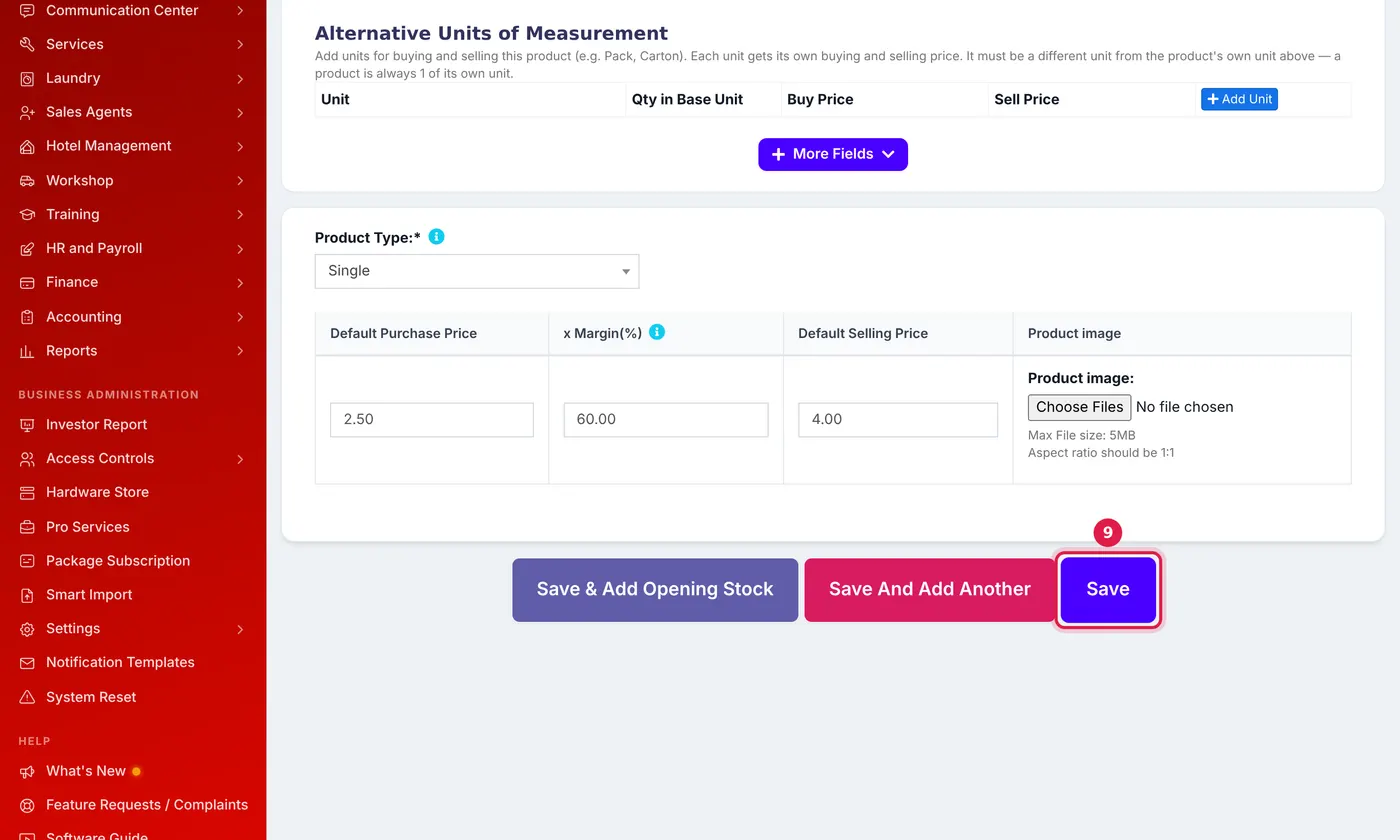Click the Training graduation cap icon
The height and width of the screenshot is (840, 1400).
(27, 214)
